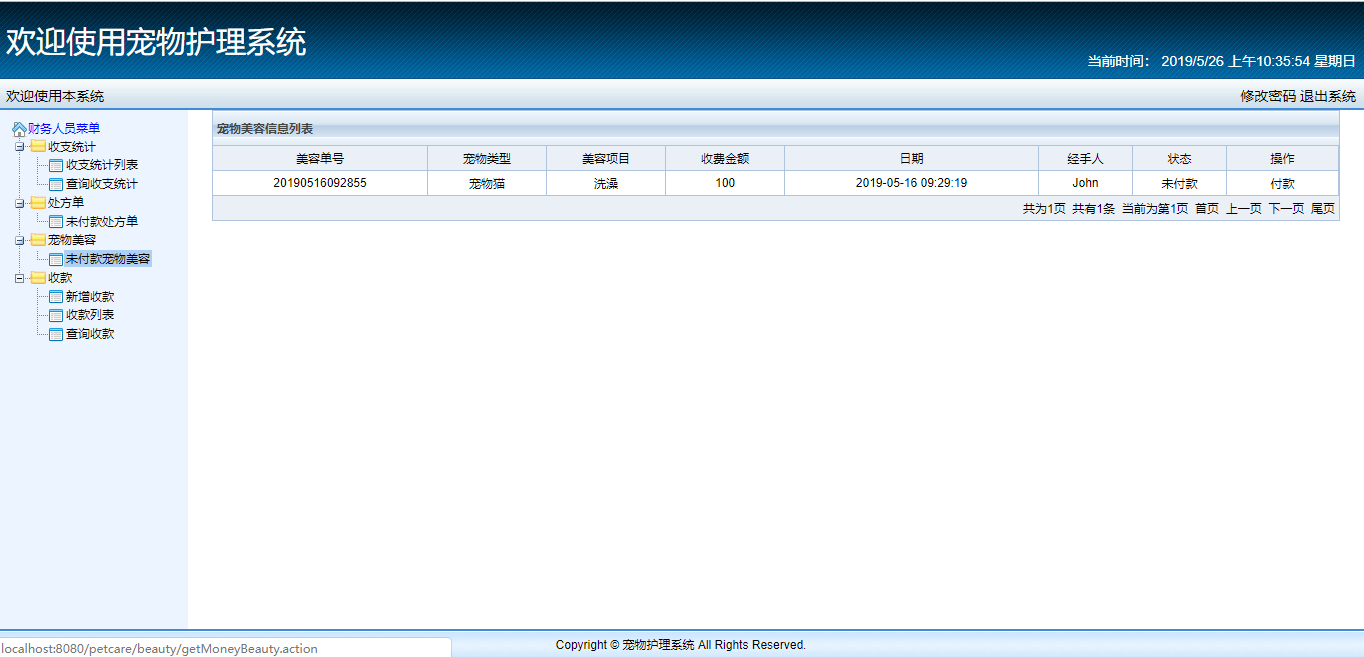Click the 欢迎使用宠物护理系统 header title
This screenshot has width=1364, height=657.
(x=156, y=42)
